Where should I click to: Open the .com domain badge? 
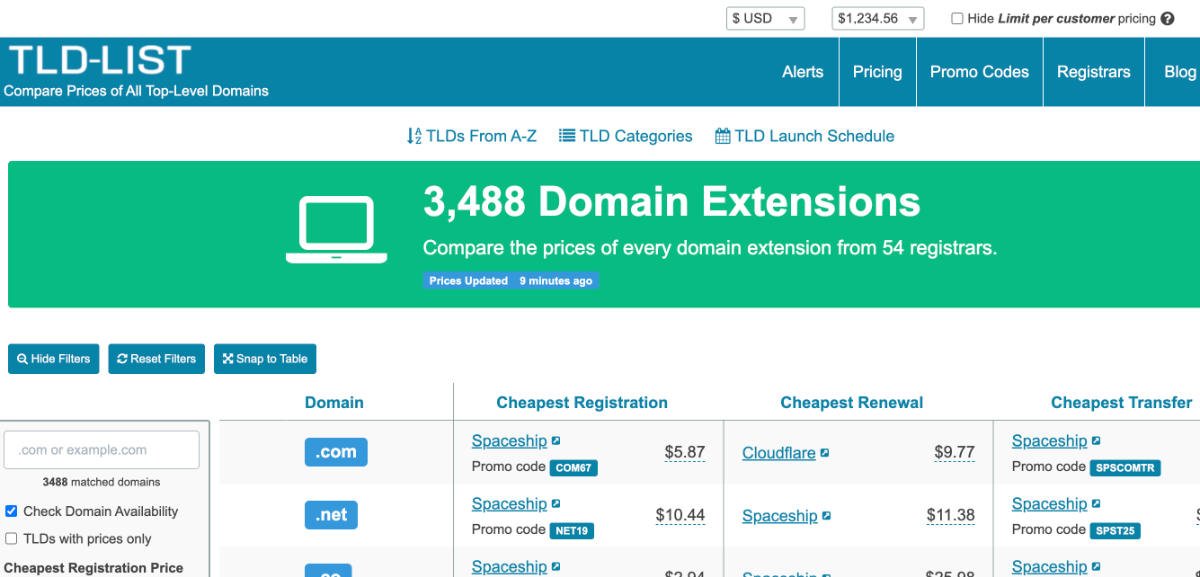click(336, 452)
